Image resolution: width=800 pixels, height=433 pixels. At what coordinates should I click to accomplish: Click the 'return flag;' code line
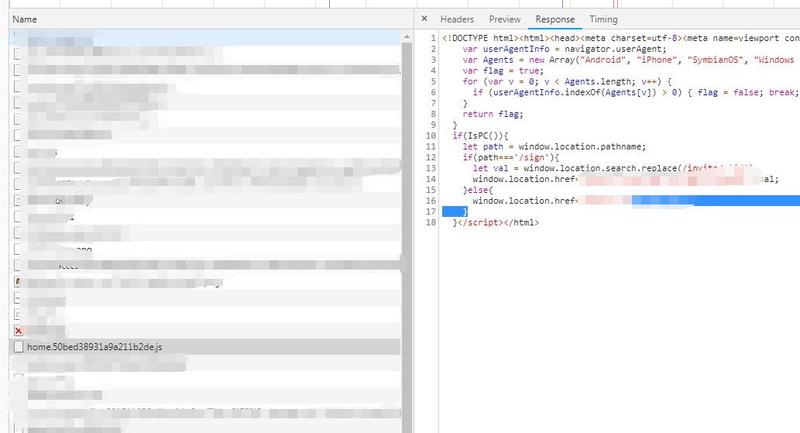tap(493, 114)
